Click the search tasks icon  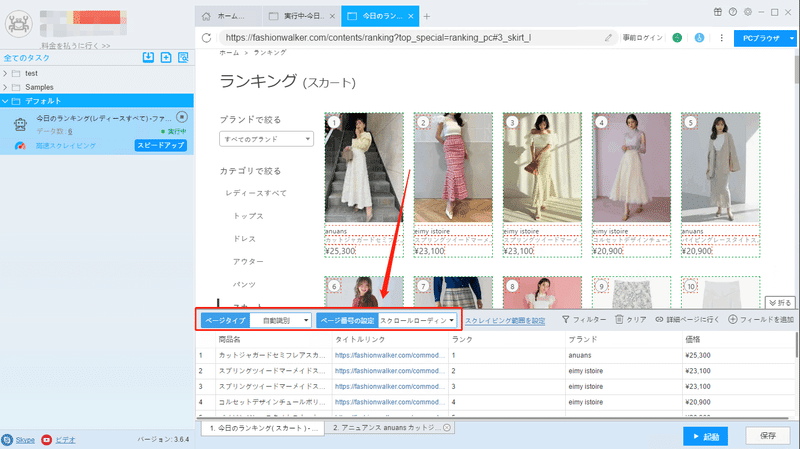point(183,58)
